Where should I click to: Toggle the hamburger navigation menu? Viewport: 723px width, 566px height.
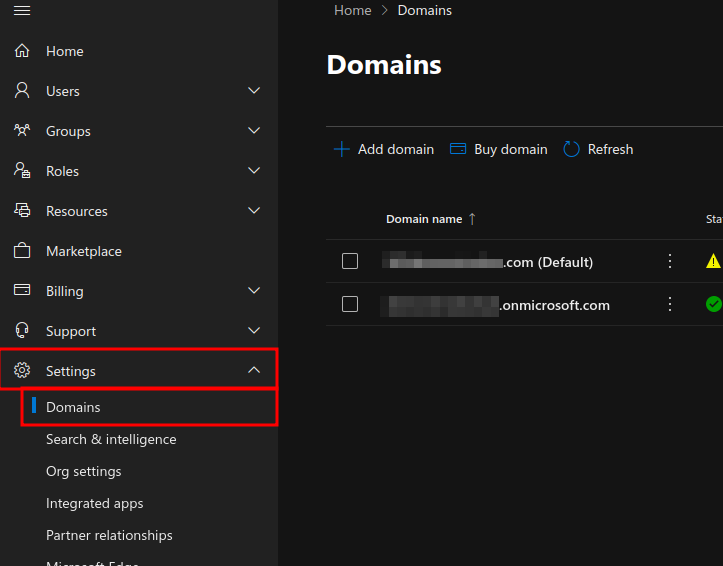click(x=22, y=10)
